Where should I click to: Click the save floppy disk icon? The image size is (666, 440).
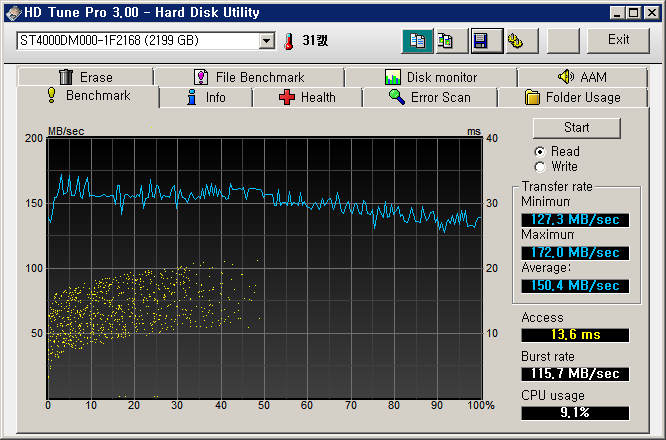click(x=487, y=41)
